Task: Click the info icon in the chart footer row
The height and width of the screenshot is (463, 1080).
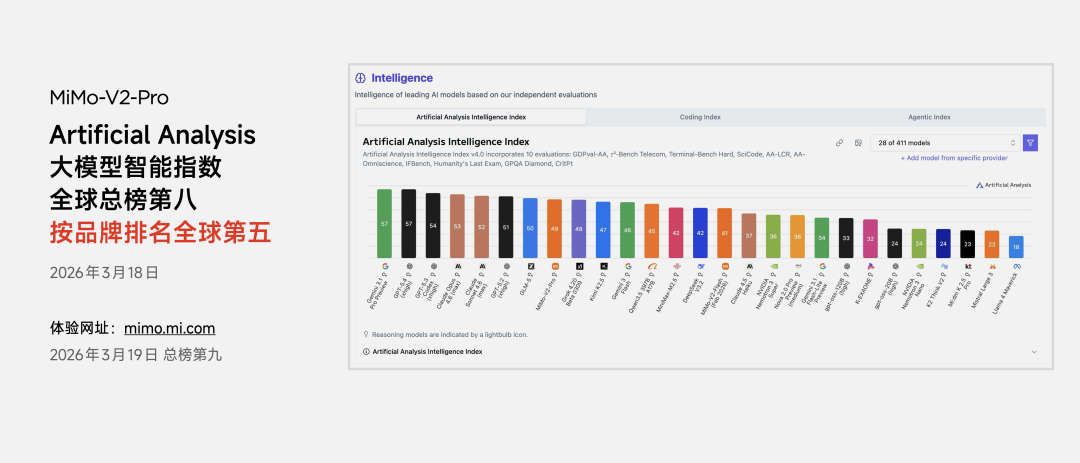Action: pos(365,352)
